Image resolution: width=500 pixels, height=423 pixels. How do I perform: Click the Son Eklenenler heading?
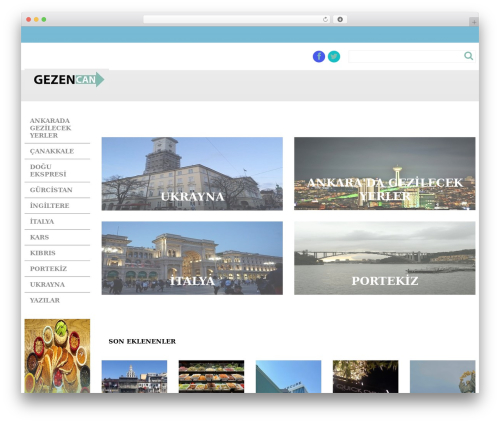pos(142,341)
